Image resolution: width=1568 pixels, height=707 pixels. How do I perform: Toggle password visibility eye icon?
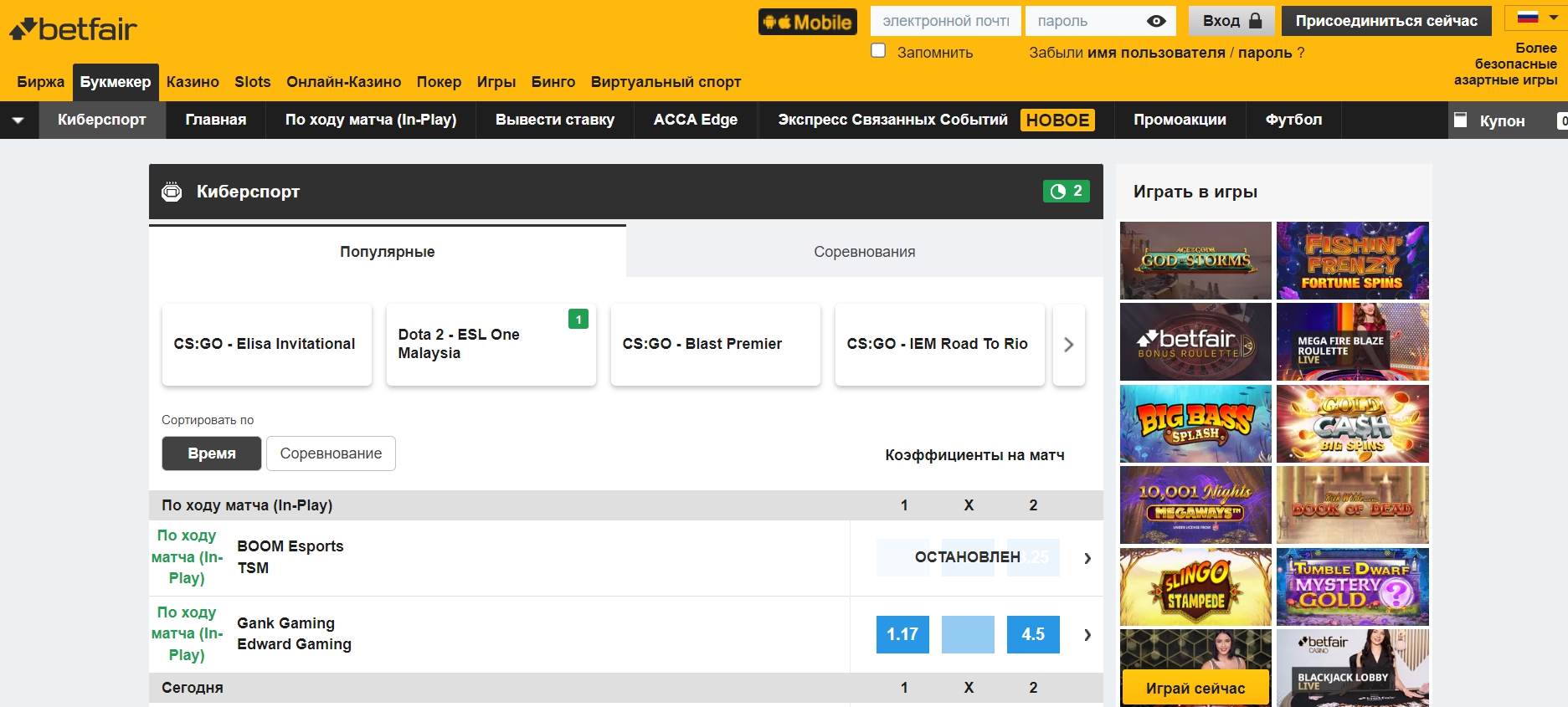1156,22
